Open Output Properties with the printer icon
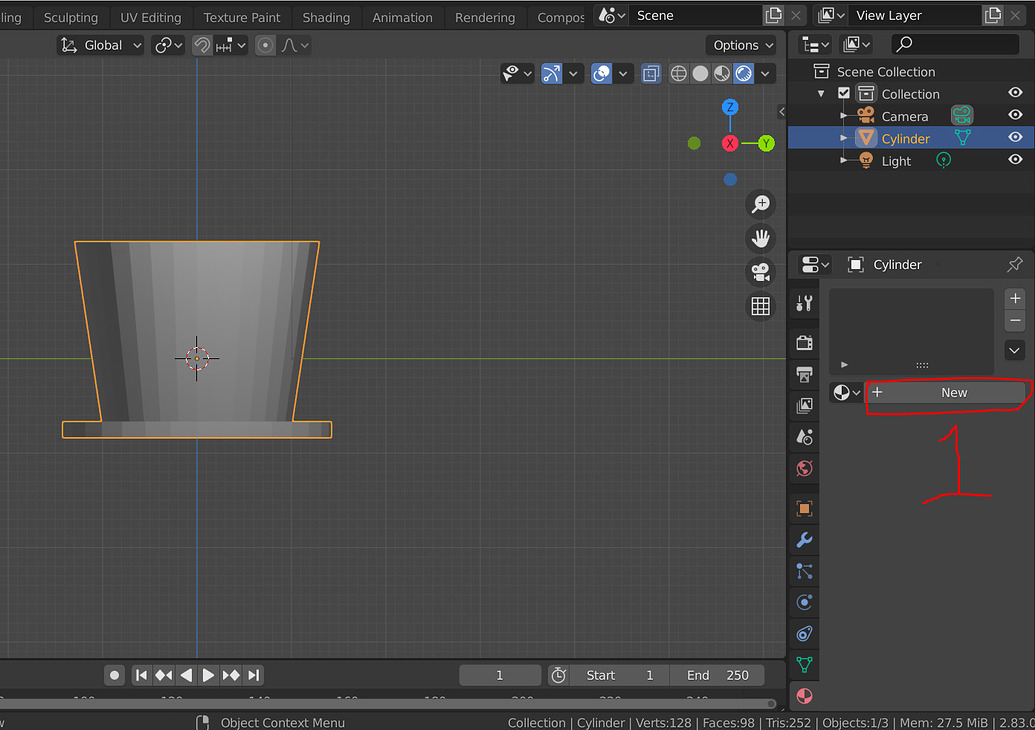This screenshot has width=1035, height=730. point(804,374)
